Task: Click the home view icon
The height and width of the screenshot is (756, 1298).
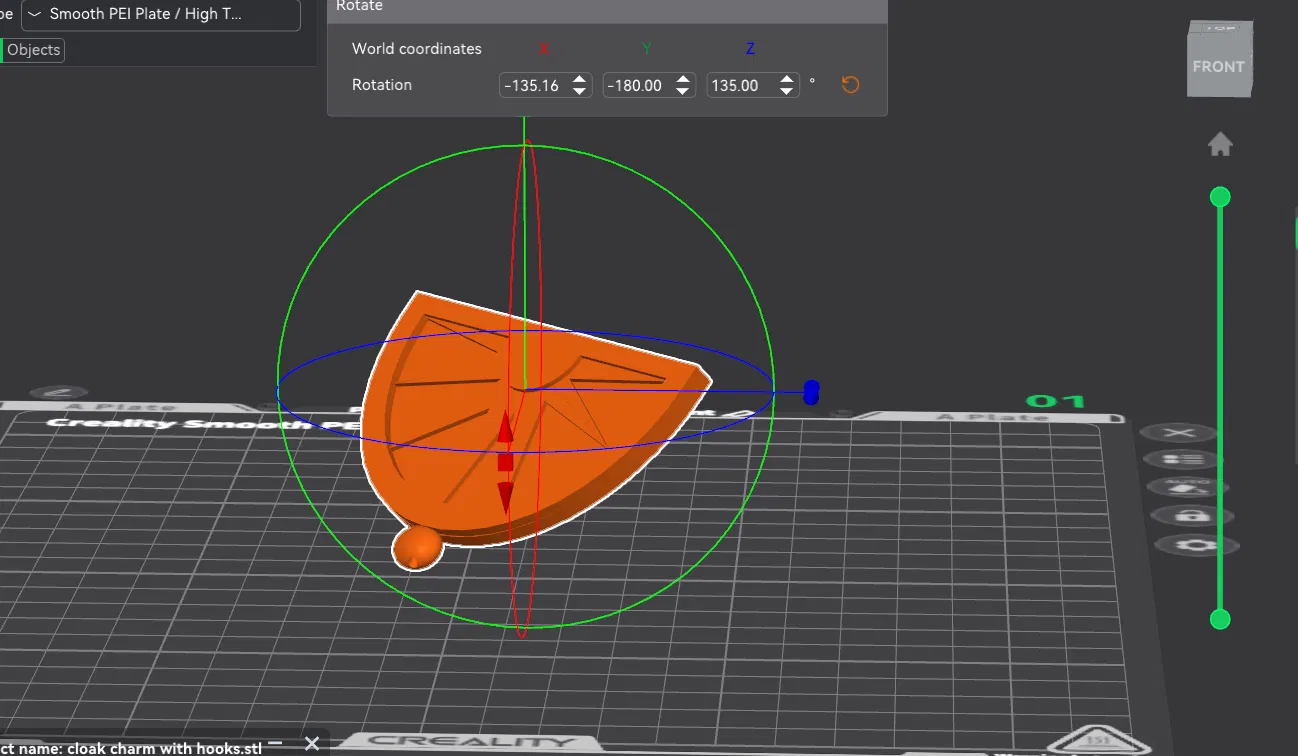Action: click(1220, 145)
